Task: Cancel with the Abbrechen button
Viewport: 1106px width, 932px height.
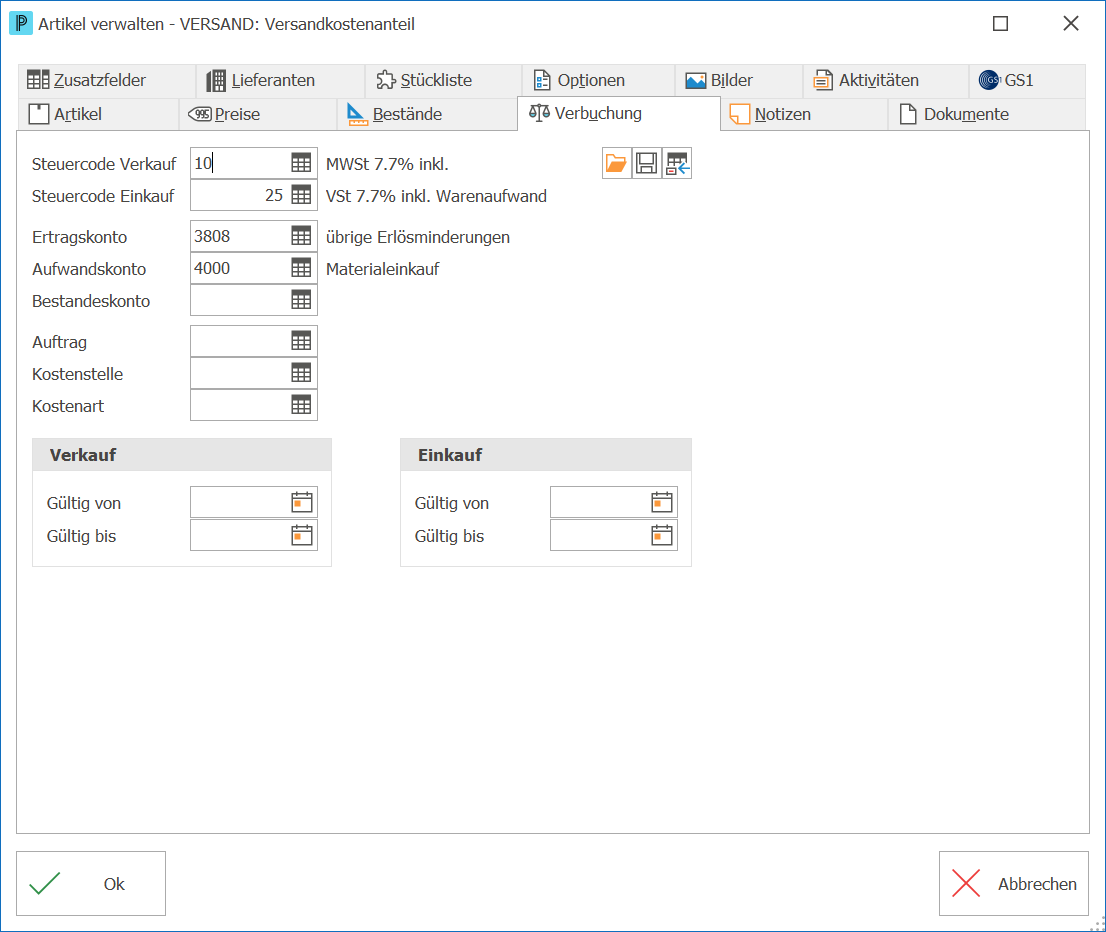Action: (1014, 883)
